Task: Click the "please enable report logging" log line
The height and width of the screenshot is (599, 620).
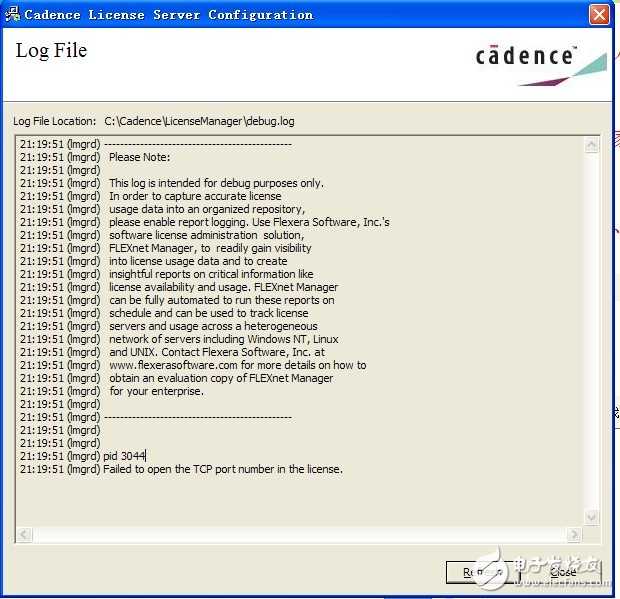Action: 204,222
